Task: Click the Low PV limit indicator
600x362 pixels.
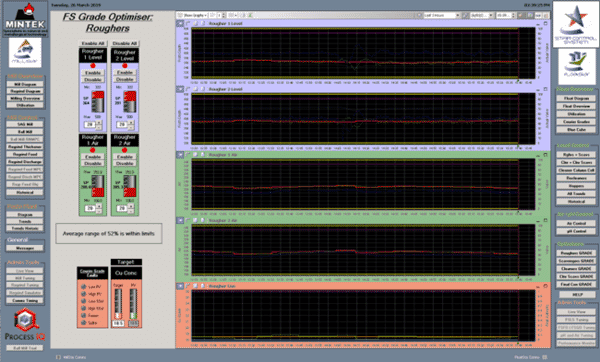Action: (83, 287)
